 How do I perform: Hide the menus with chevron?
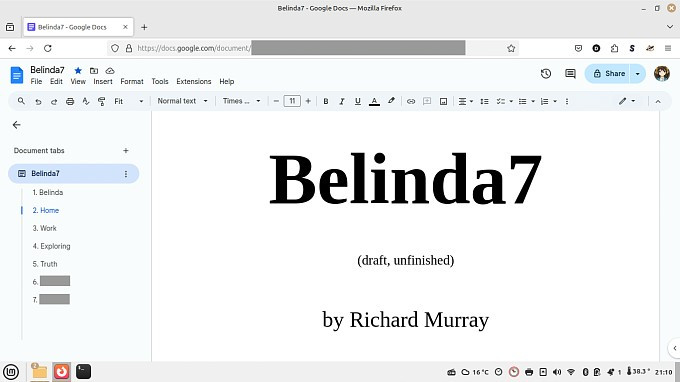click(x=658, y=101)
